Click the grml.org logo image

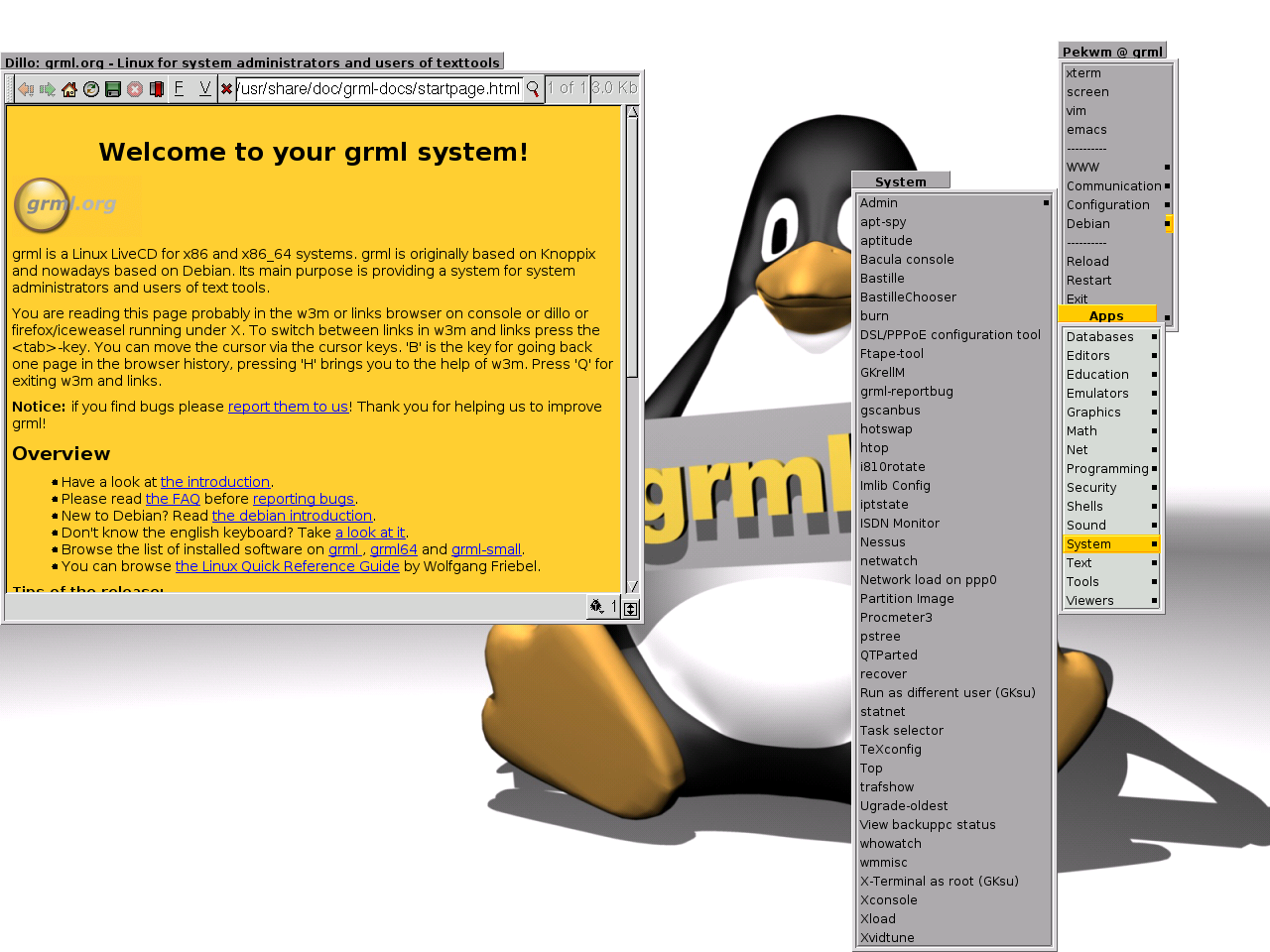tap(65, 204)
